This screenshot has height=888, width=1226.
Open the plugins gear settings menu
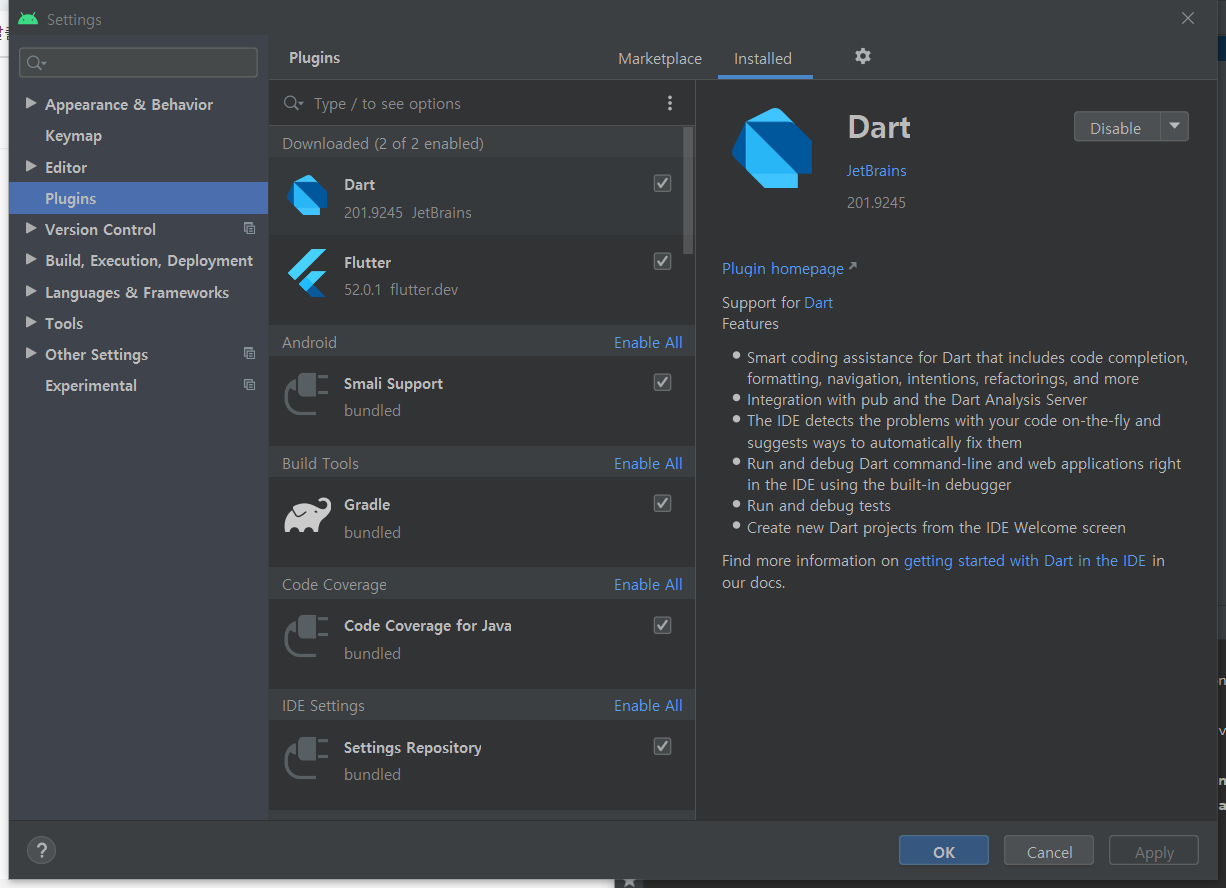[x=863, y=57]
